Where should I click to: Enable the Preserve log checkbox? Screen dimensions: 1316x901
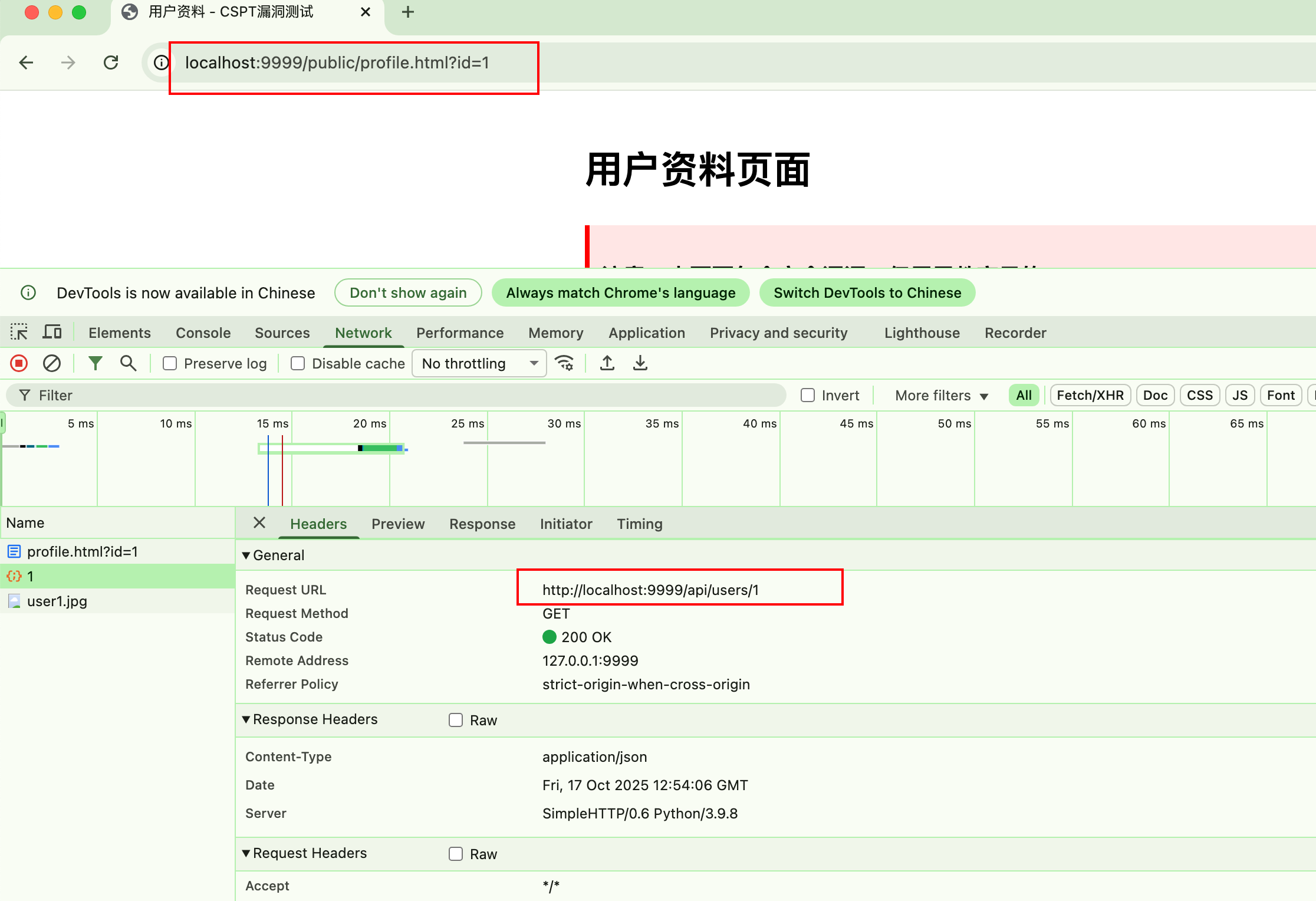[x=170, y=364]
